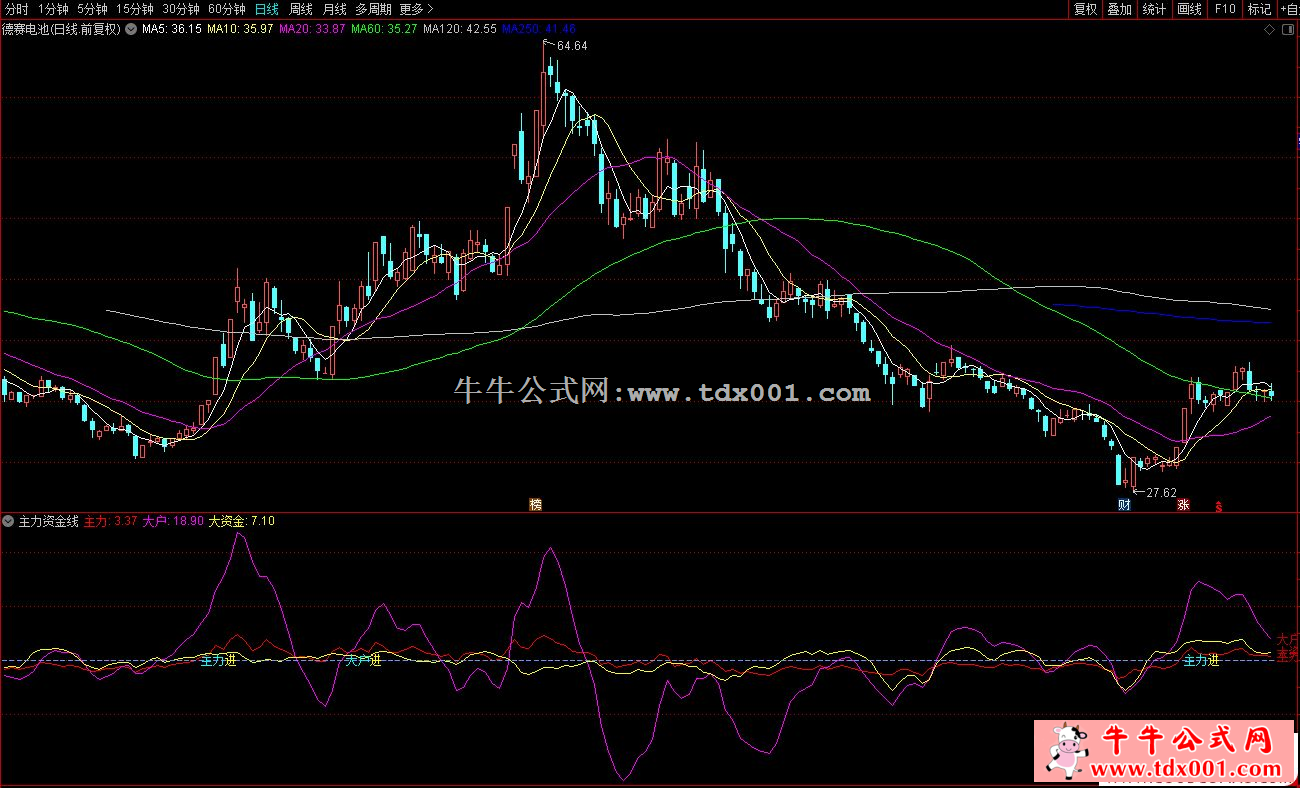The height and width of the screenshot is (788, 1300).
Task: Click the leftmost 主力进 signal label
Action: [218, 660]
